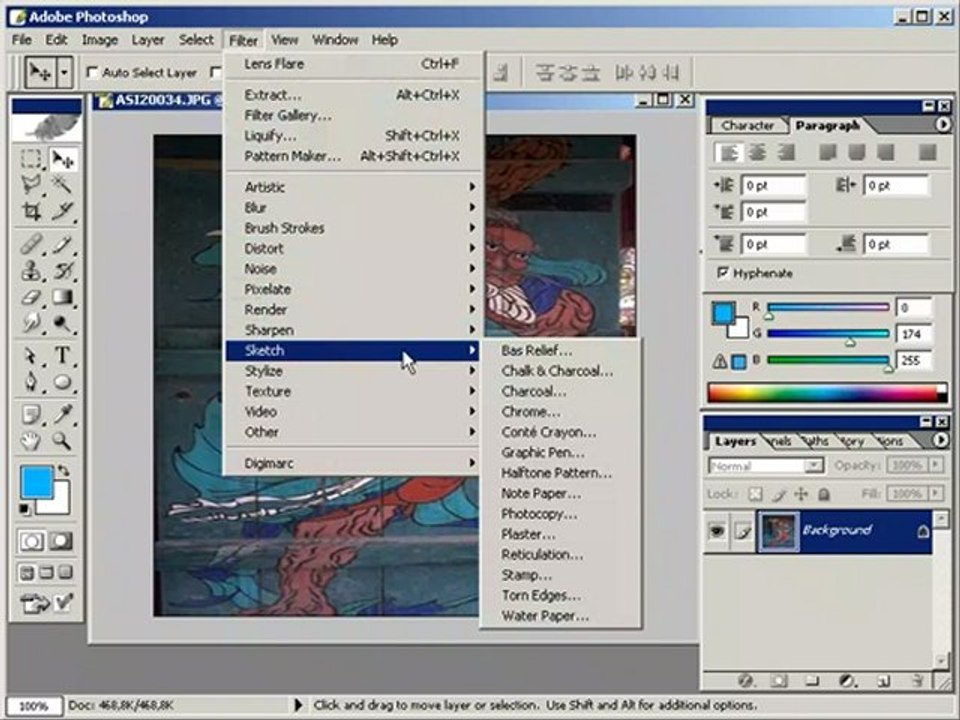The height and width of the screenshot is (720, 960).
Task: Select the Eyedropper tool
Action: [62, 414]
